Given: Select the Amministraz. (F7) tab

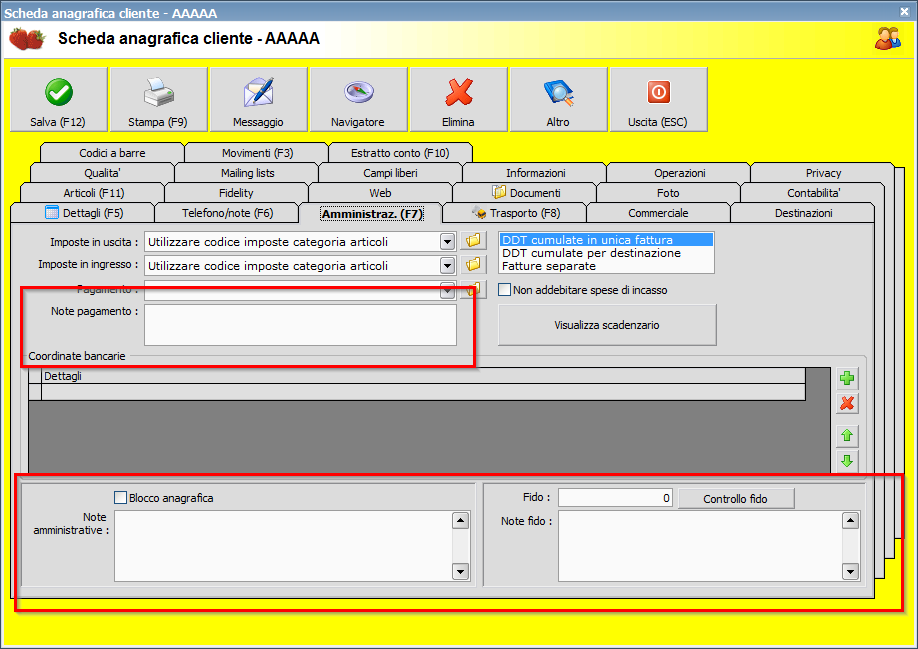Looking at the screenshot, I should tap(371, 214).
